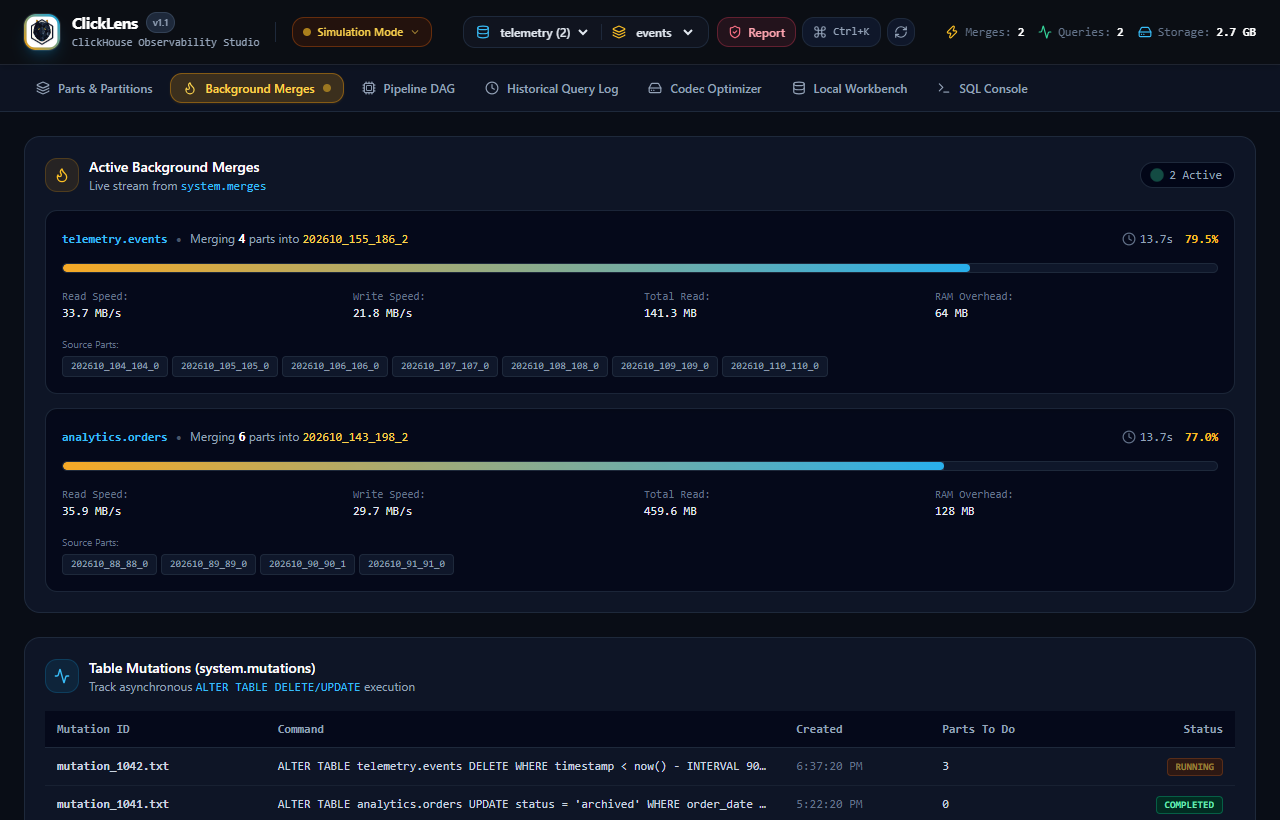Viewport: 1280px width, 820px height.
Task: Select the mutation_1041.txt row
Action: [640, 804]
